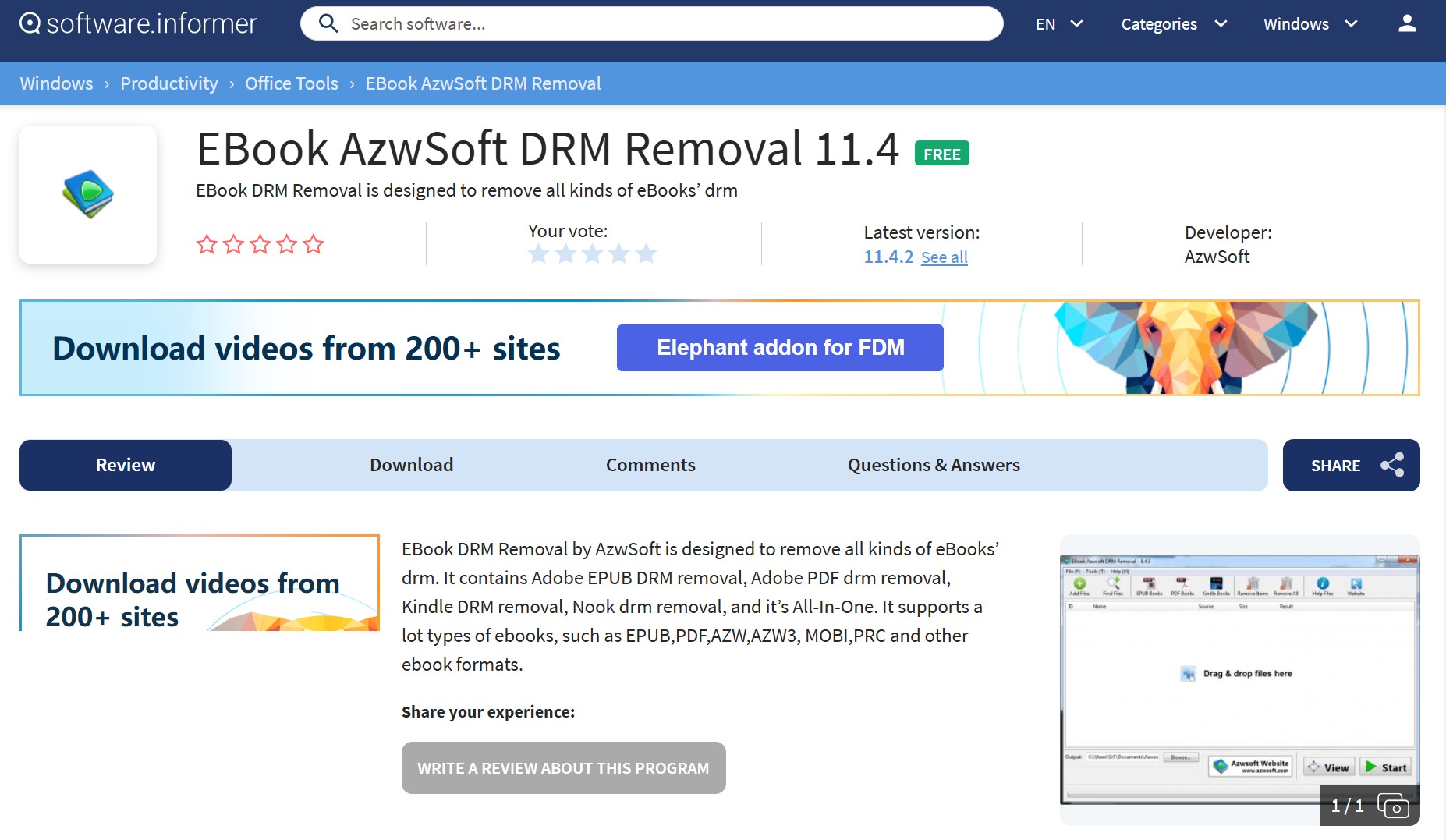This screenshot has height=840, width=1446.
Task: Go to Productivity breadcrumb
Action: (169, 83)
